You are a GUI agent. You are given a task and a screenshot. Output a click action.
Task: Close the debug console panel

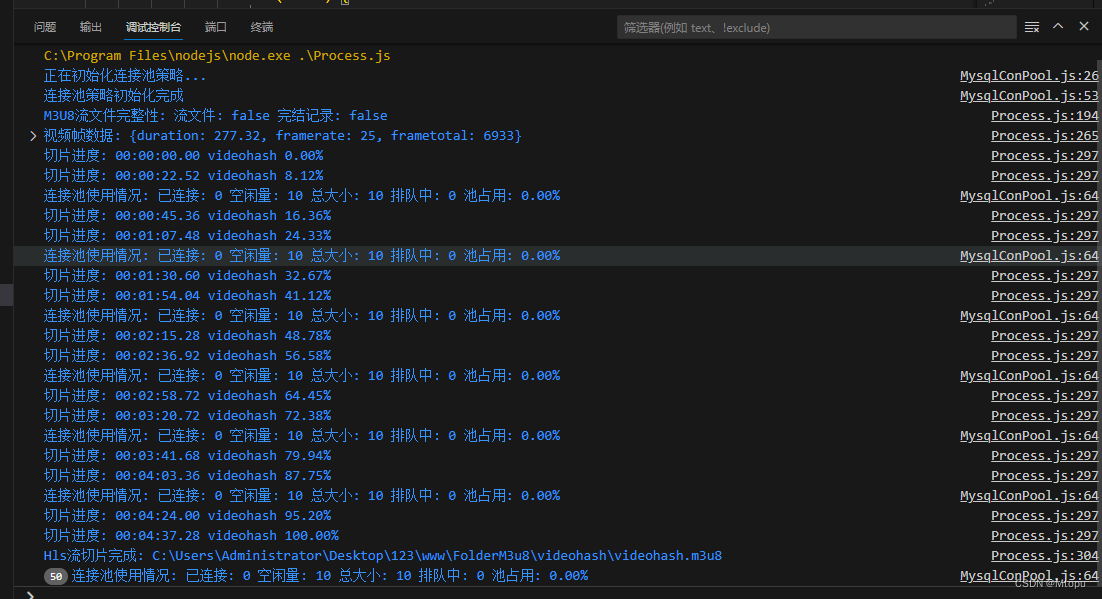click(x=1083, y=27)
